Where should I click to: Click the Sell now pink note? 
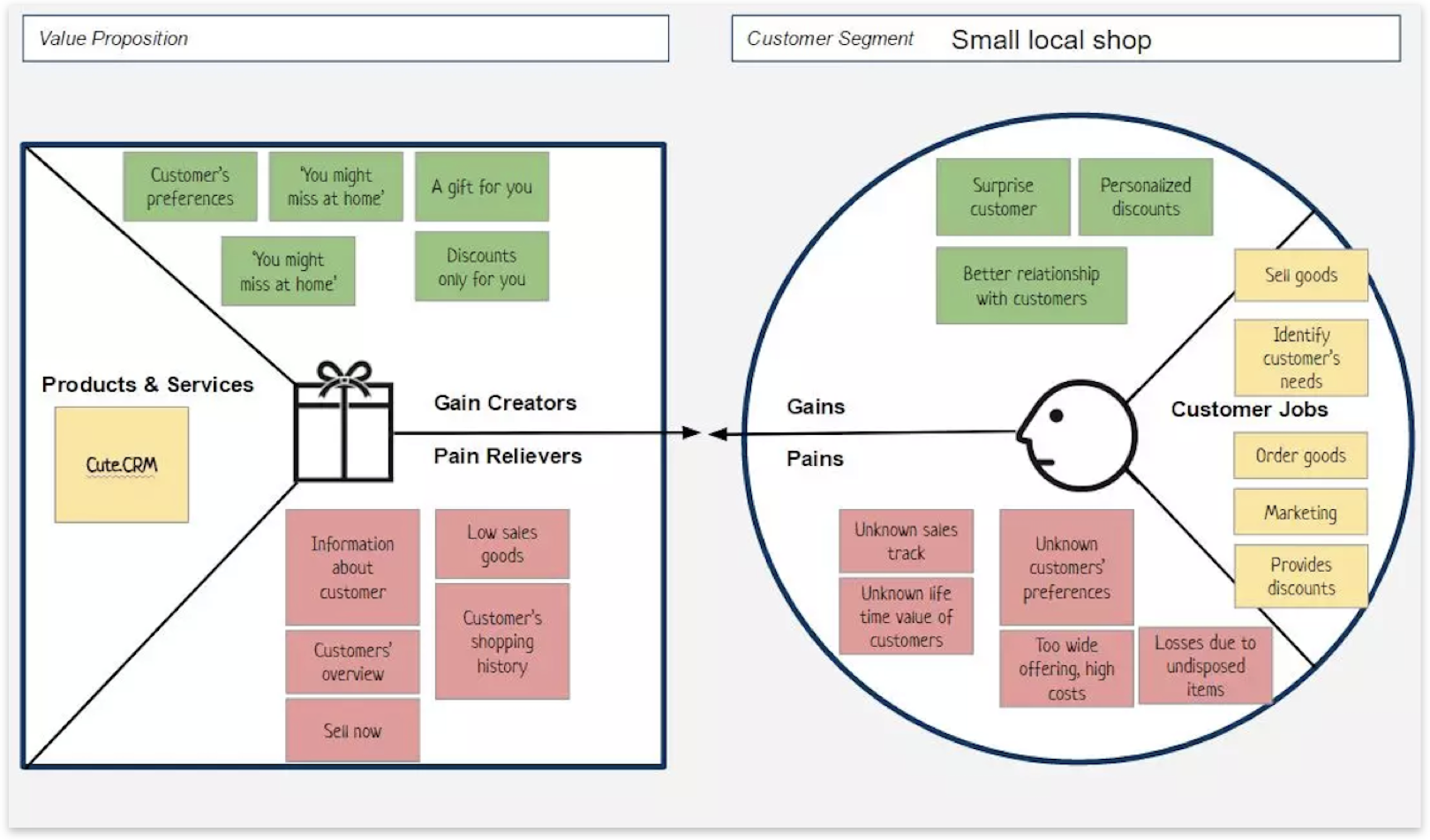click(352, 731)
